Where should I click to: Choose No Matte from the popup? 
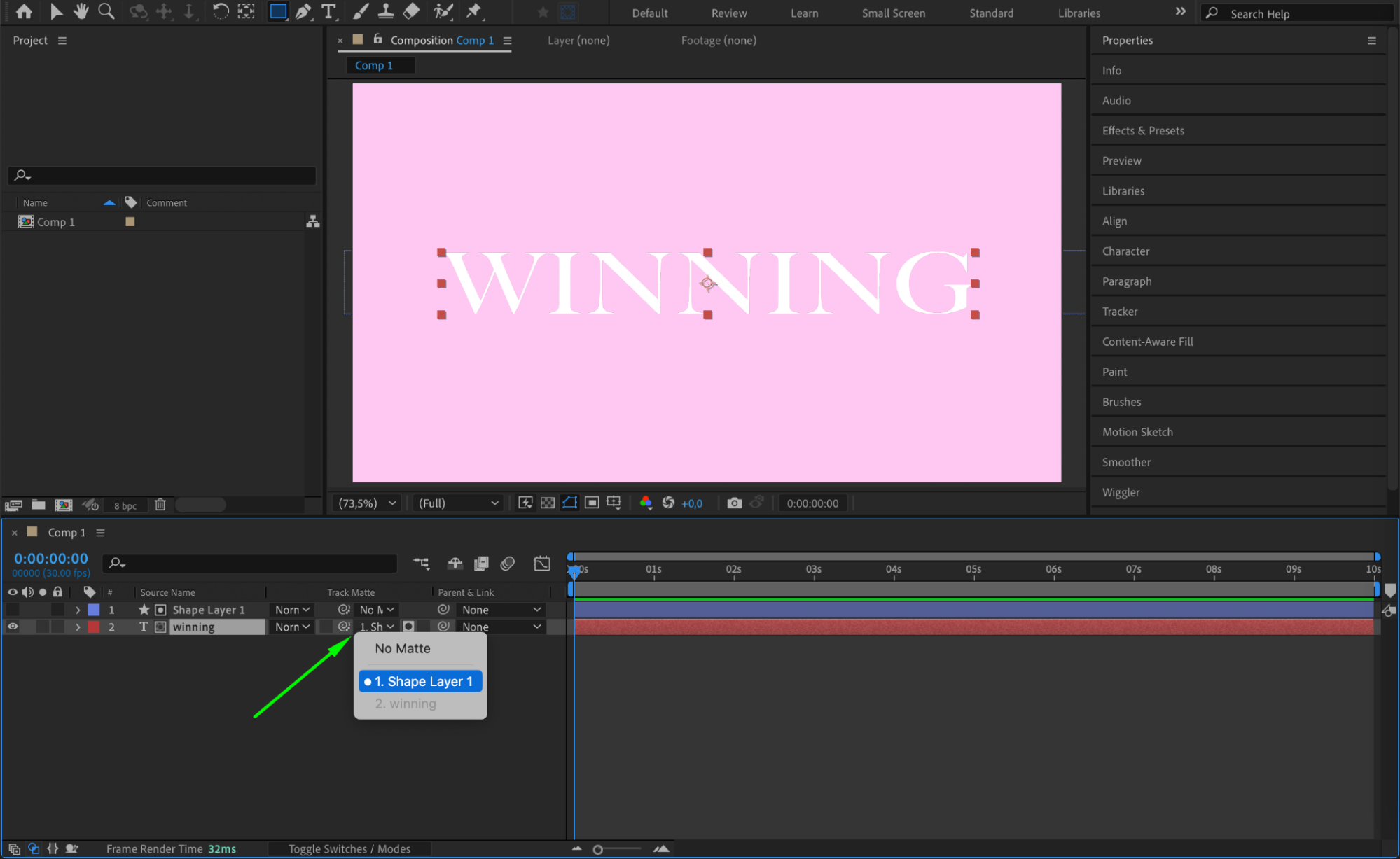(x=403, y=648)
